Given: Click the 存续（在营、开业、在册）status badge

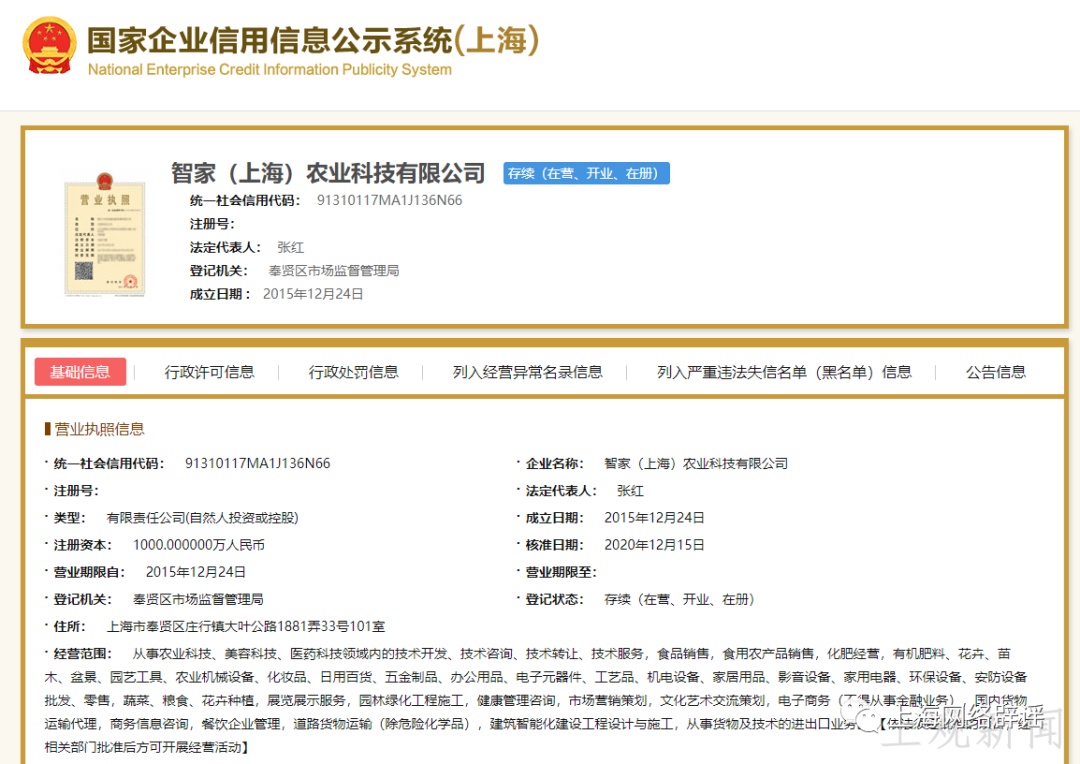Looking at the screenshot, I should (x=586, y=174).
